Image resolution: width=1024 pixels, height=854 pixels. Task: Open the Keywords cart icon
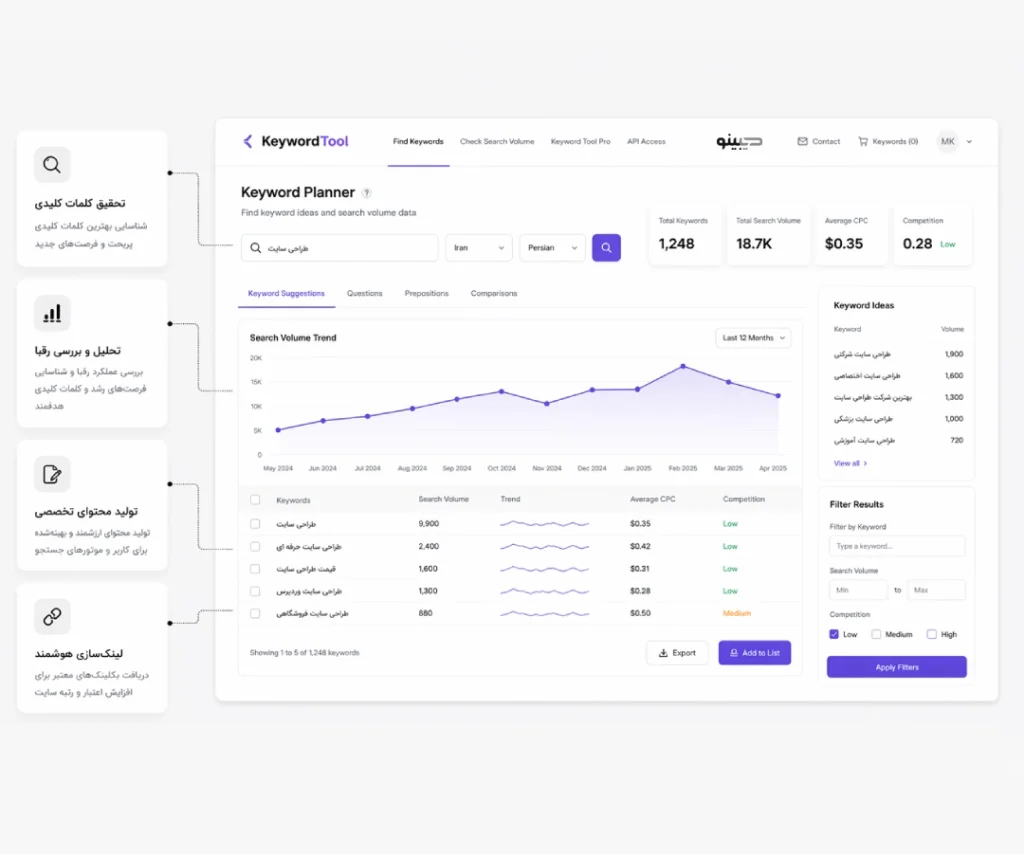(863, 141)
